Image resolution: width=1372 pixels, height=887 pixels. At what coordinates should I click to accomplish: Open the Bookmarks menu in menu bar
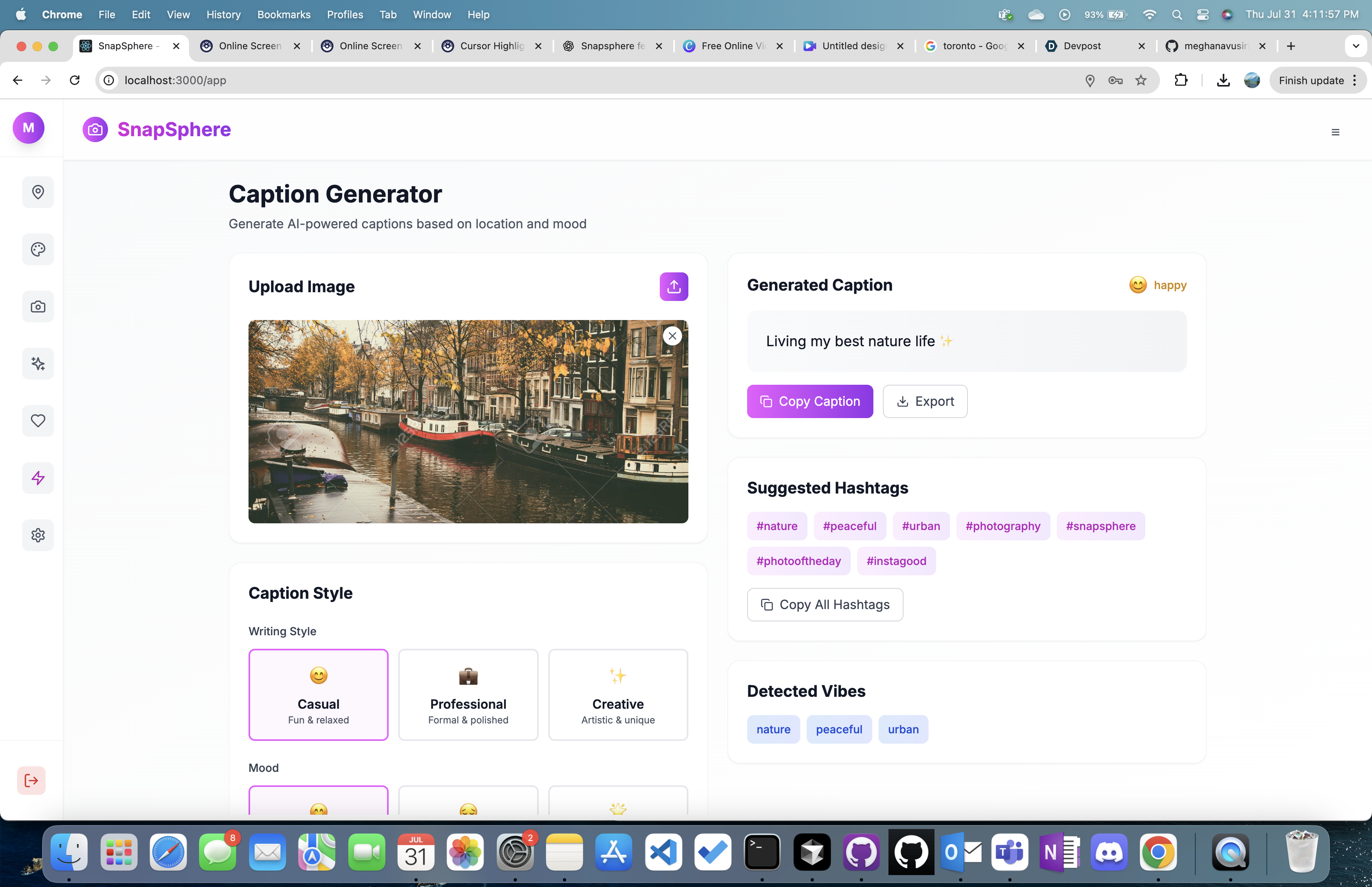[283, 14]
